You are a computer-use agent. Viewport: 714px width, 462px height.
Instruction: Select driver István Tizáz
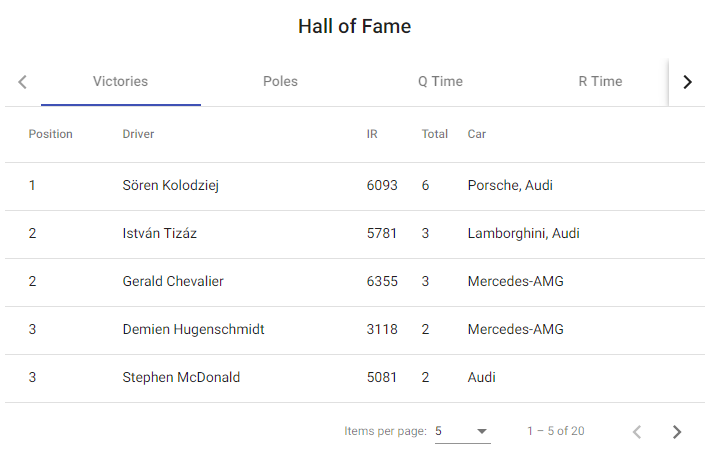pos(160,234)
